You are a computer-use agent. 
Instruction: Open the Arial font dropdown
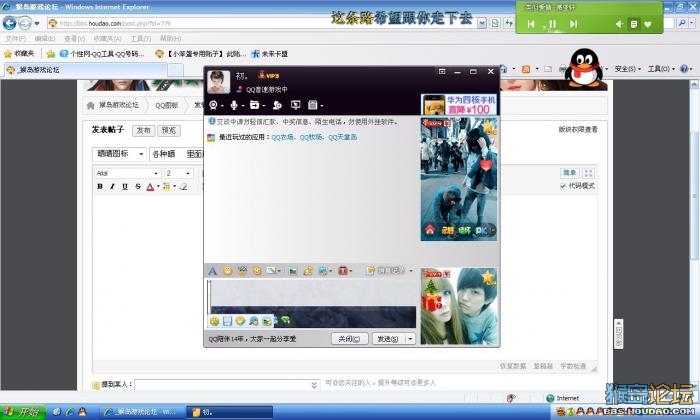pyautogui.click(x=127, y=173)
